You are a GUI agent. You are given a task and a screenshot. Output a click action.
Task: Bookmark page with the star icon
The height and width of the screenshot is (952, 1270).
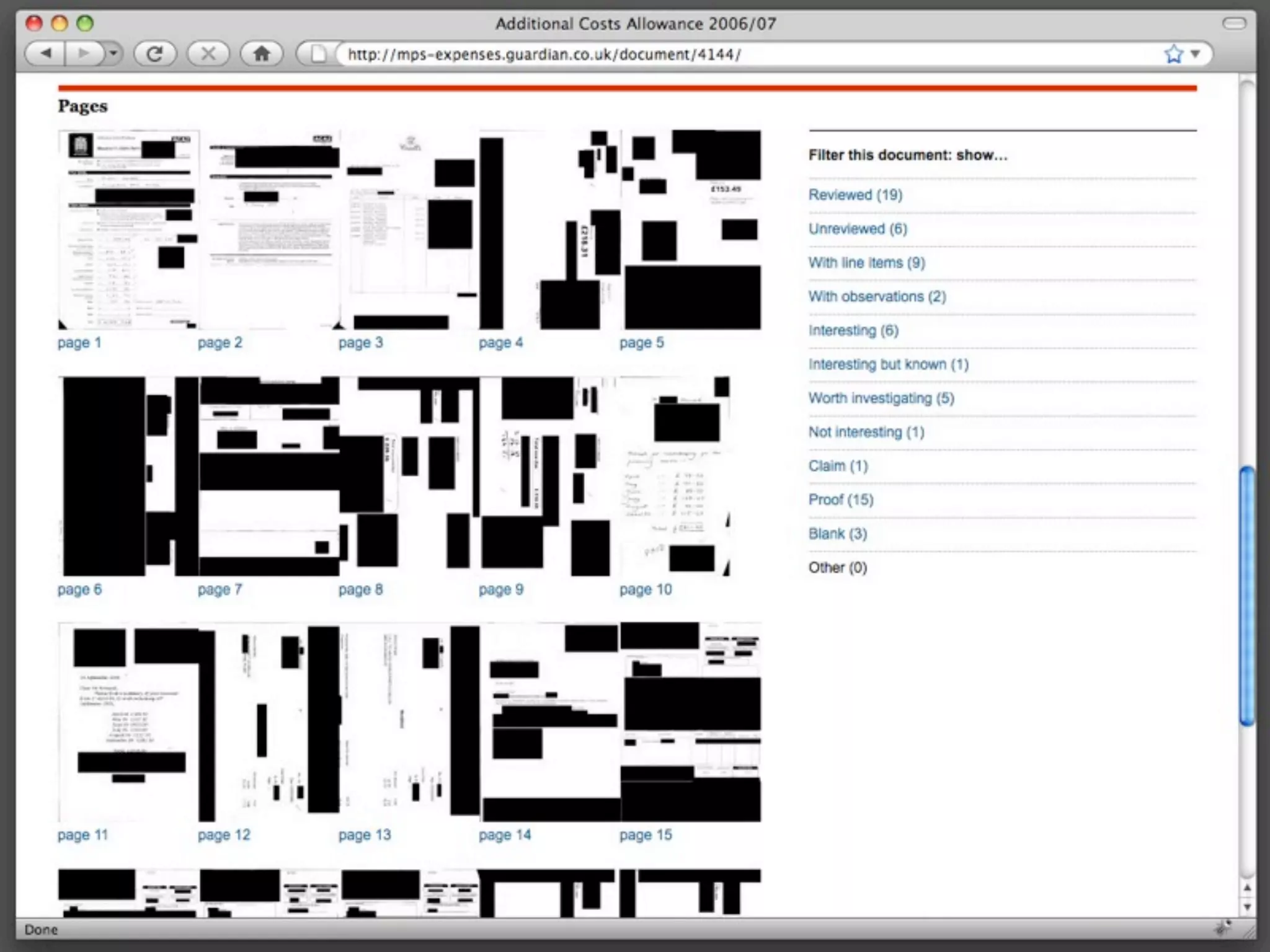pos(1173,54)
